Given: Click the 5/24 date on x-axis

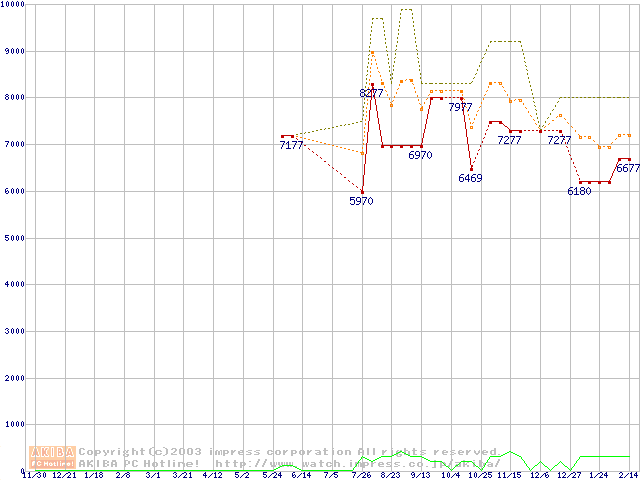Looking at the screenshot, I should 271,475.
